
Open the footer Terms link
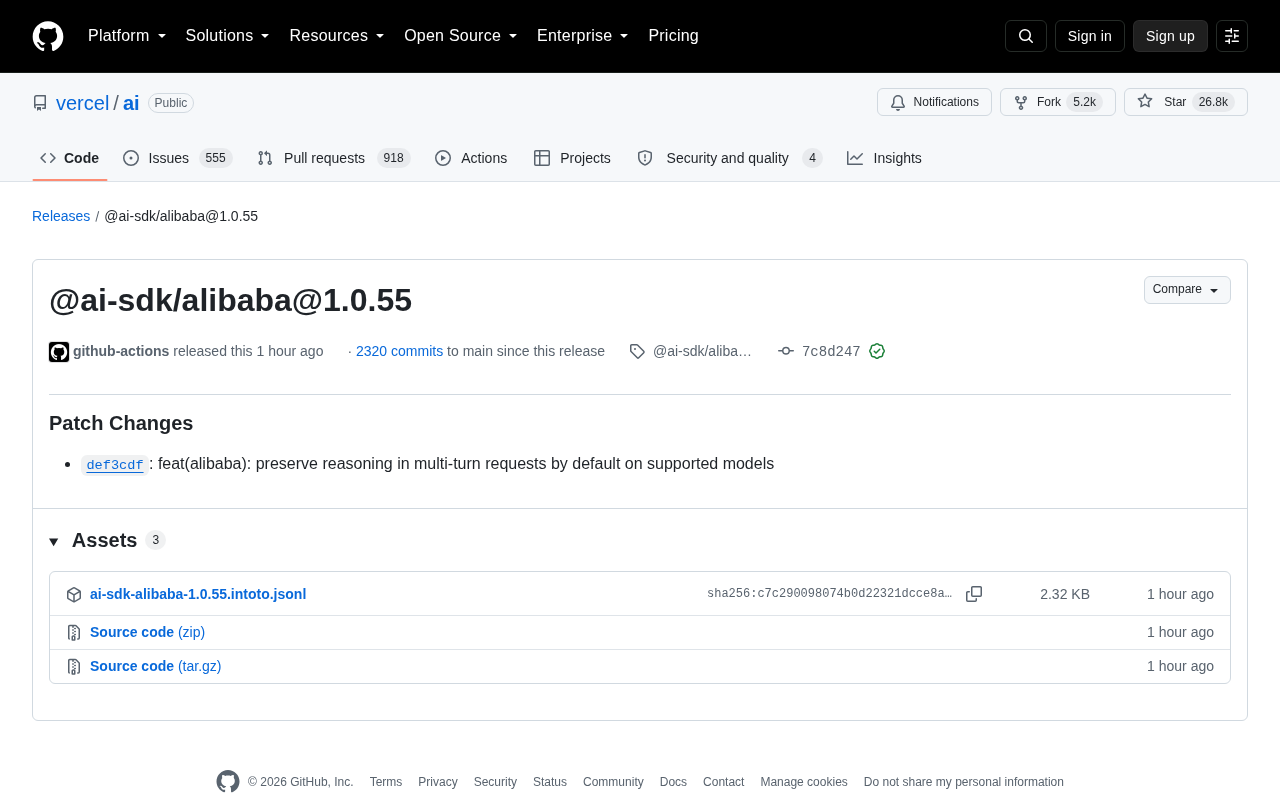click(386, 782)
